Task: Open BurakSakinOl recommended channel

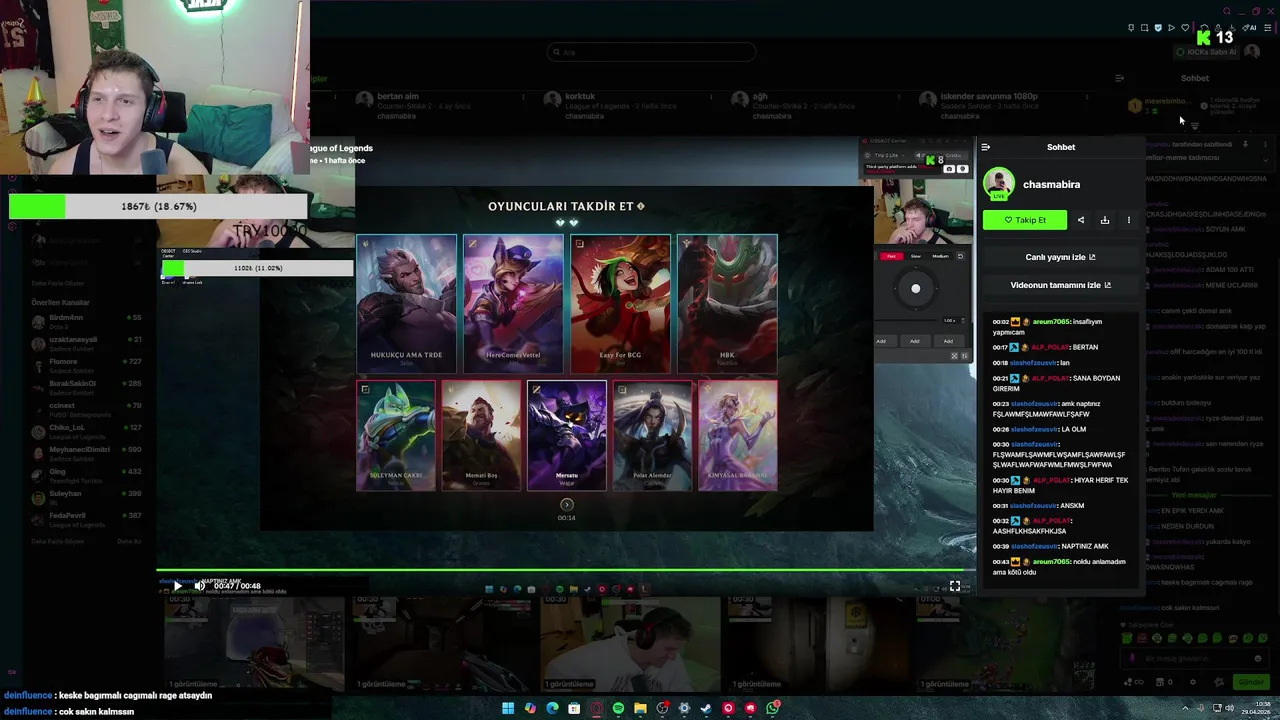Action: 87,387
